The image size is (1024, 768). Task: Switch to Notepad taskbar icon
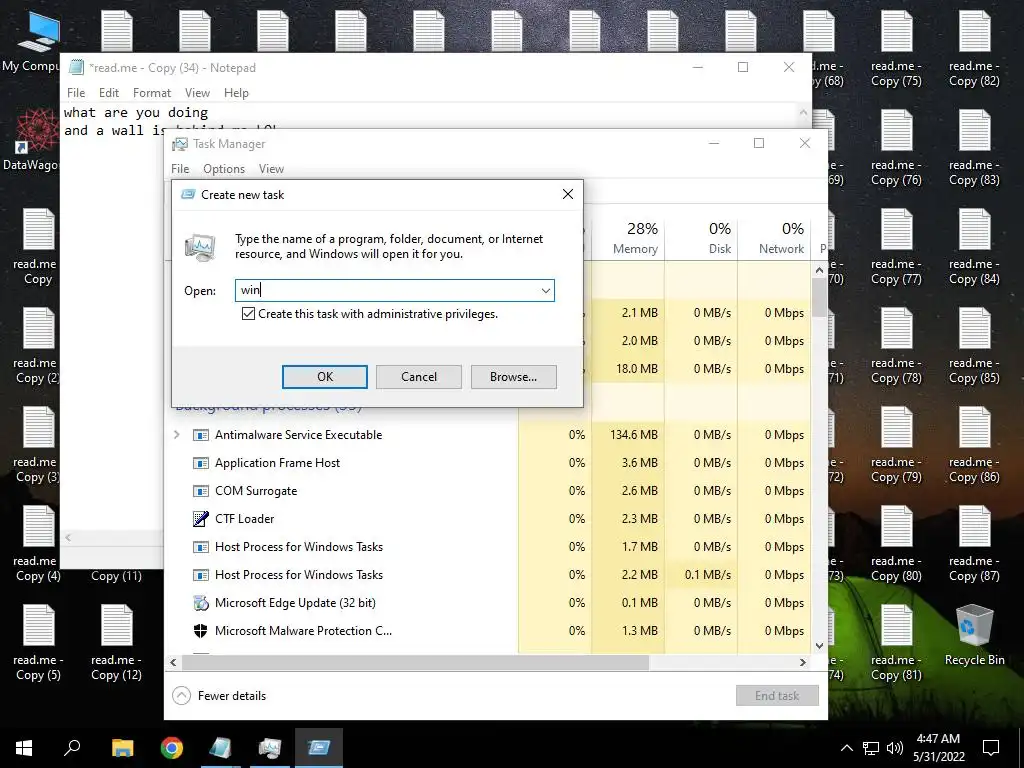point(221,748)
